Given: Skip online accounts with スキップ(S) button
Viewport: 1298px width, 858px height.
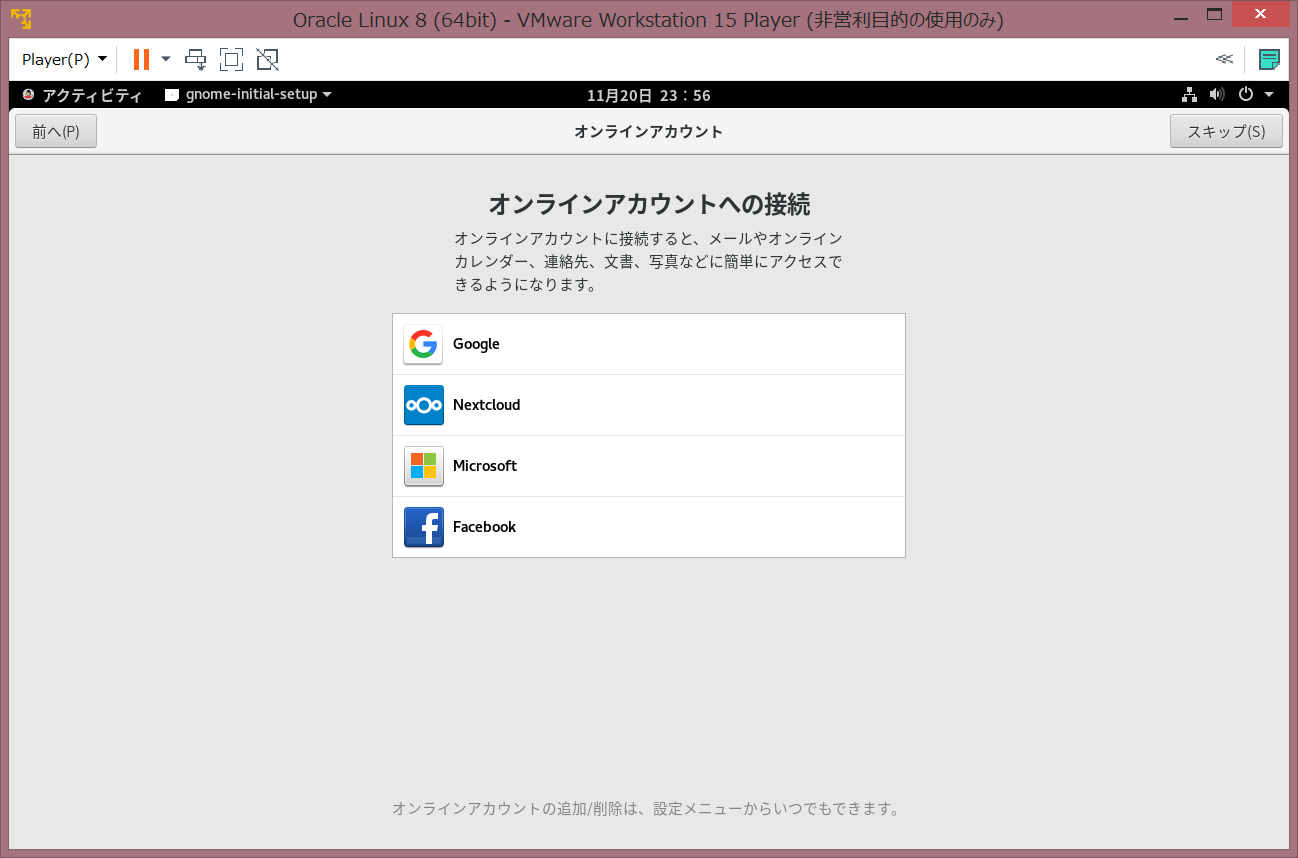Looking at the screenshot, I should [x=1226, y=131].
